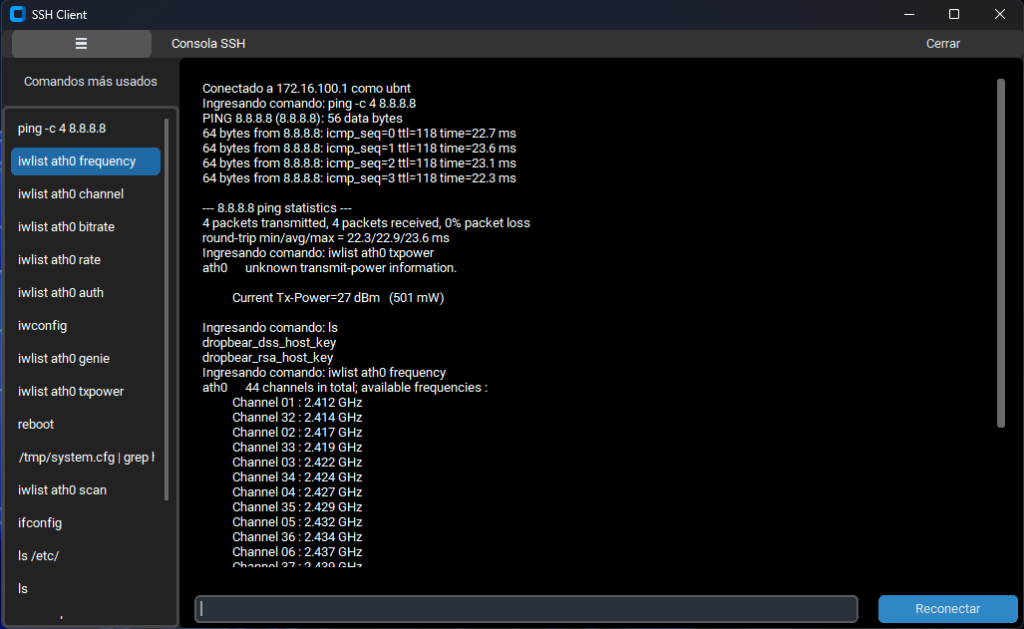Focus the command input field
1024x629 pixels.
point(526,609)
